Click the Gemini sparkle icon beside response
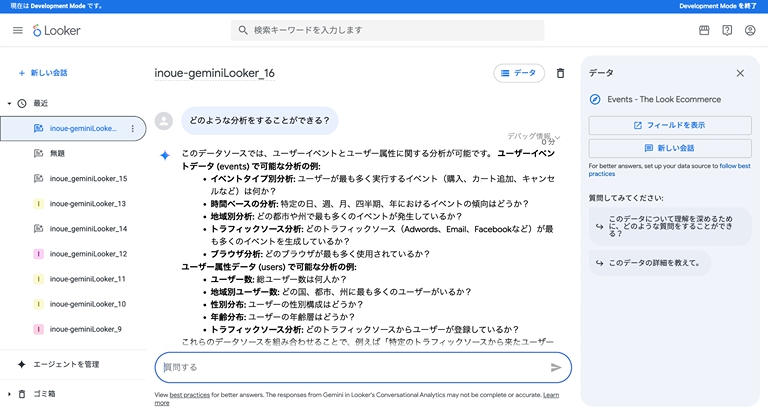This screenshot has width=768, height=415. coord(165,155)
